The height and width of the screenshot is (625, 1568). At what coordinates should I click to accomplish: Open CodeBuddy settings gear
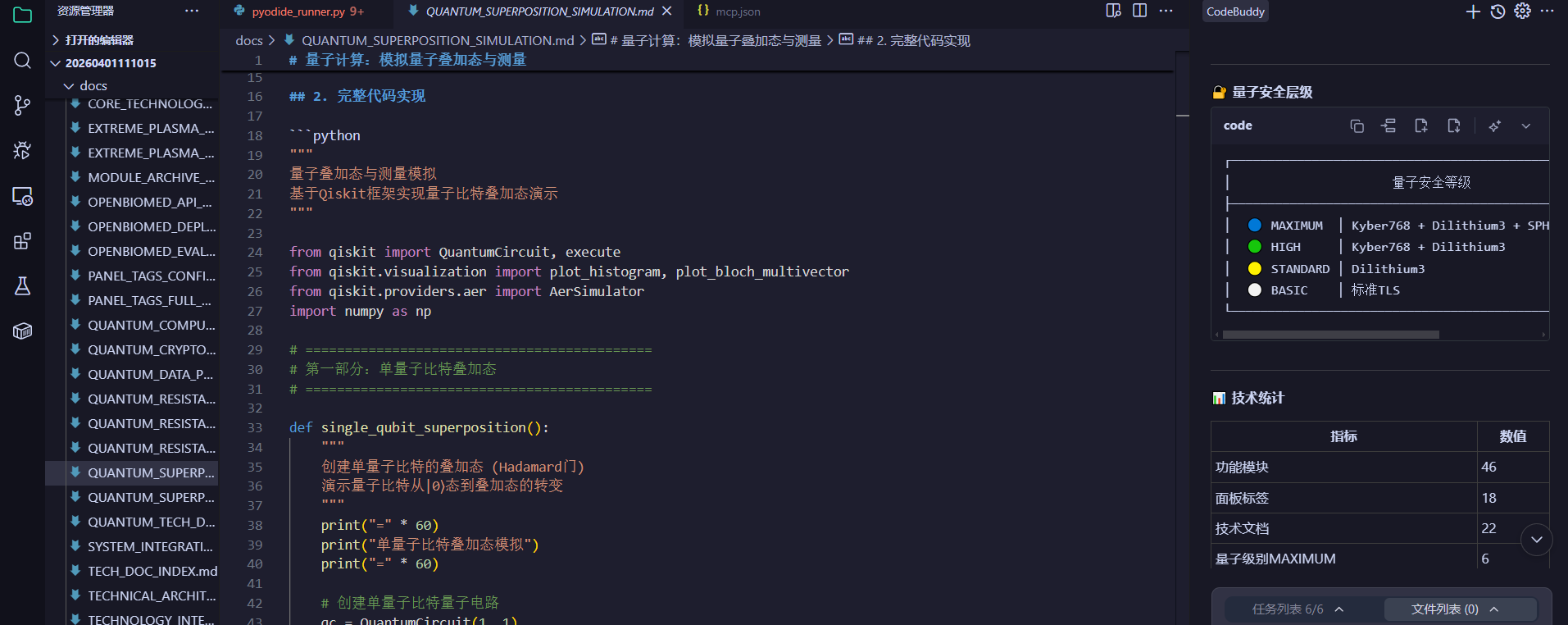pyautogui.click(x=1522, y=11)
